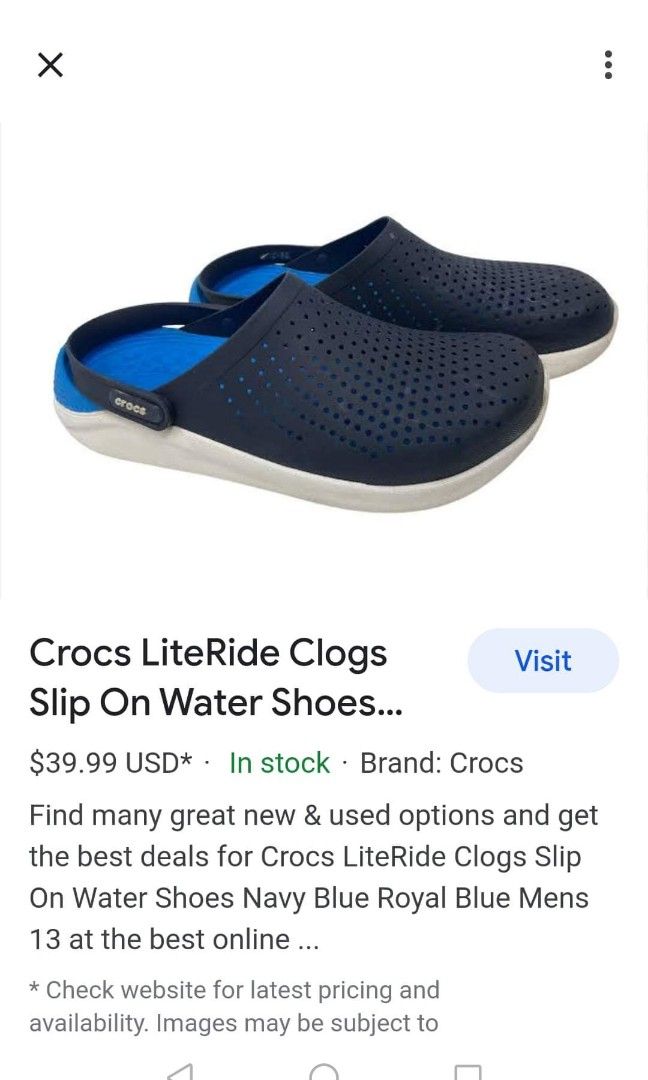
Task: Close the product preview with the X icon
Action: [x=50, y=65]
